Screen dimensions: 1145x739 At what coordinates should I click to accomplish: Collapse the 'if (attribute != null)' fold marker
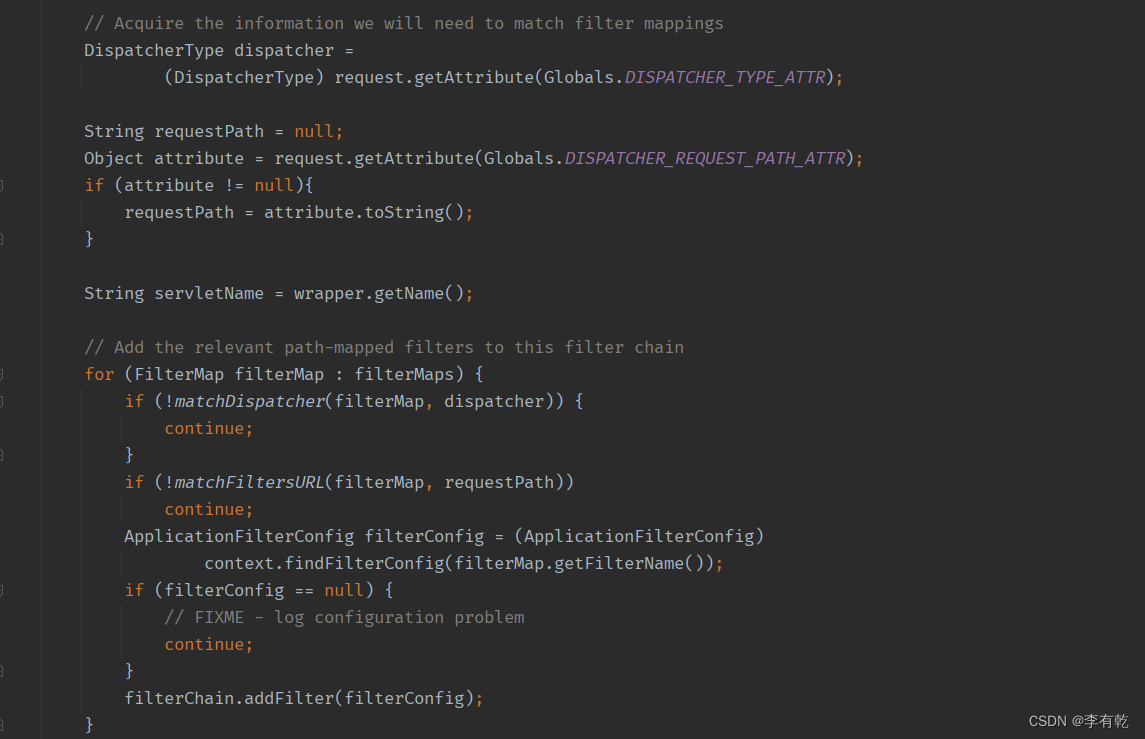[x=2, y=185]
